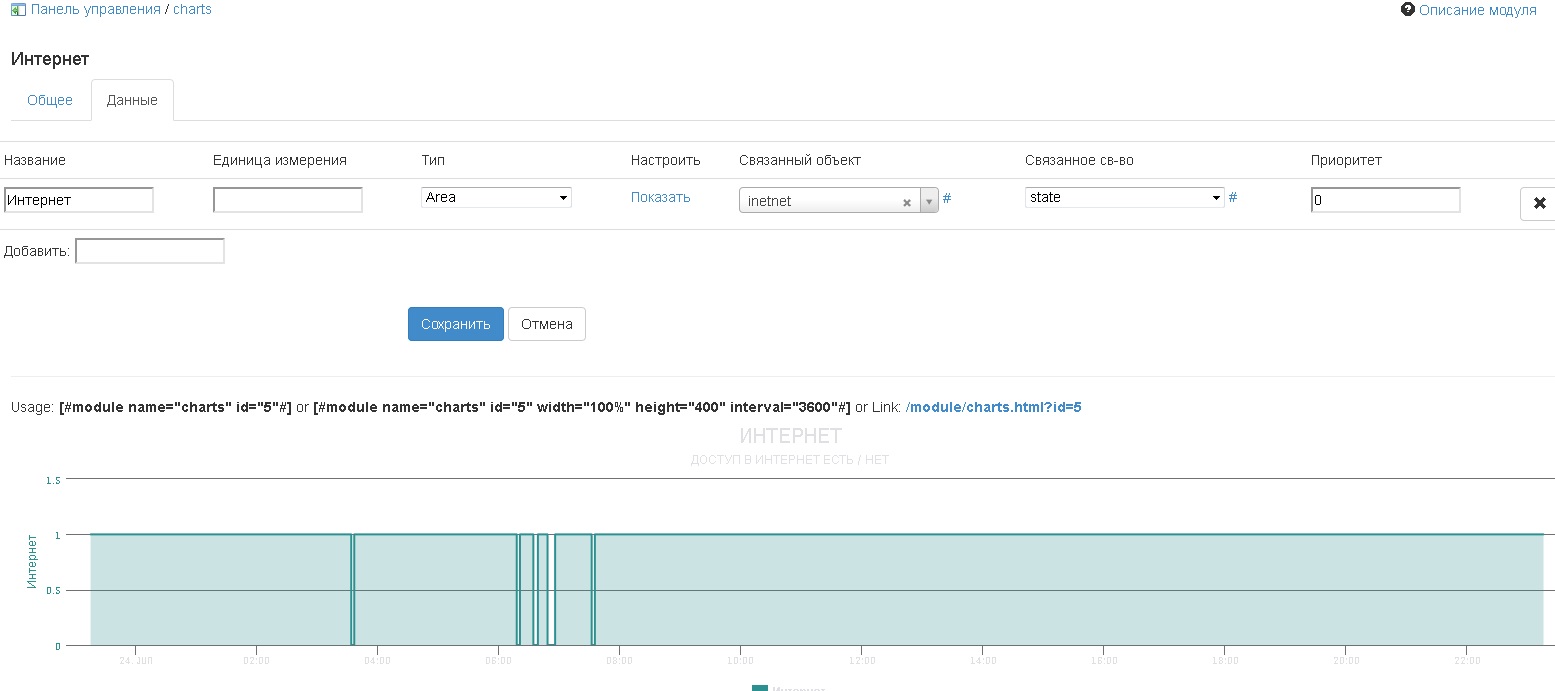Click the Показать settings link

tap(660, 197)
